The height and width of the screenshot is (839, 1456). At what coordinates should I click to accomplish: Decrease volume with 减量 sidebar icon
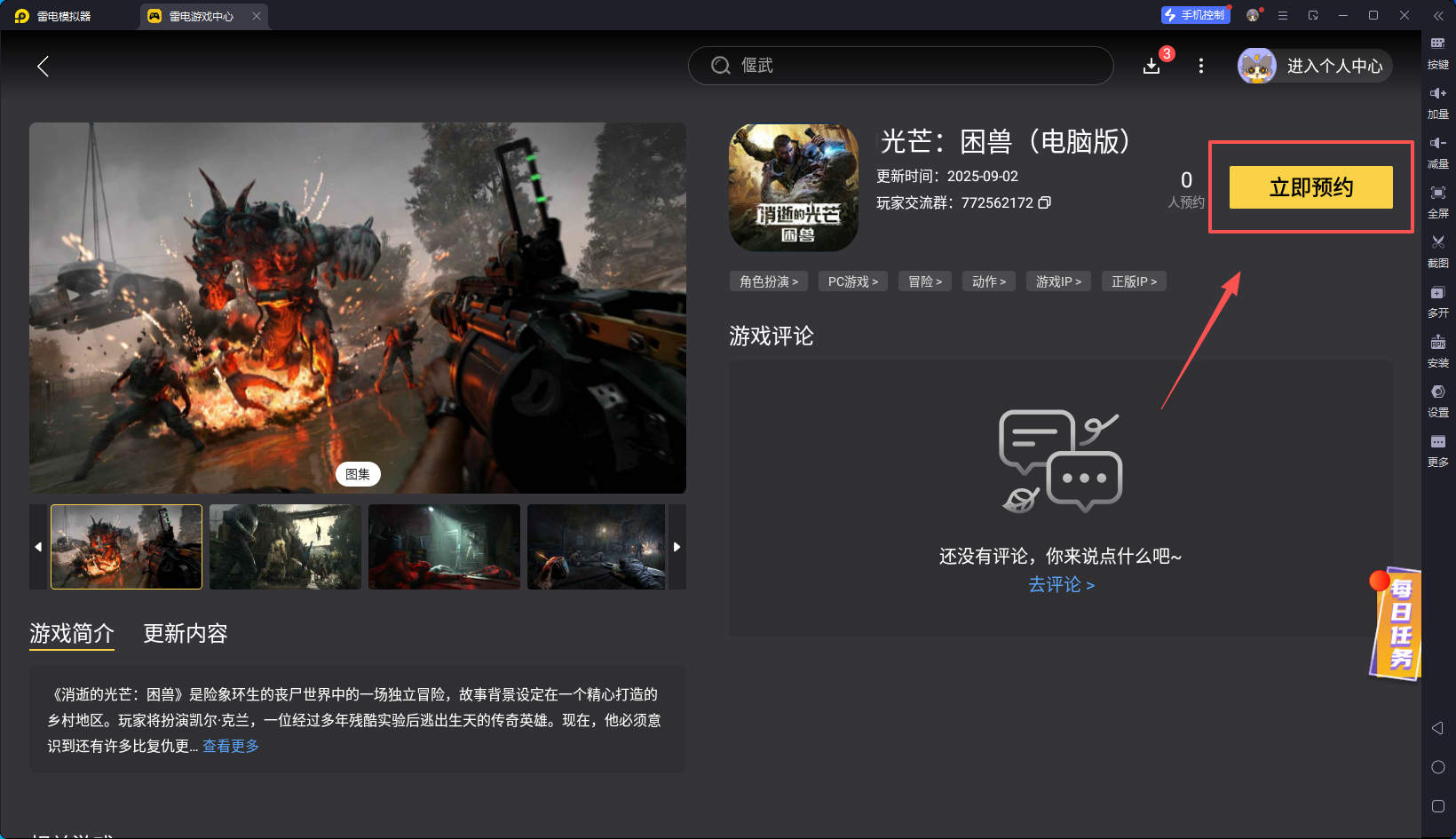coord(1438,152)
